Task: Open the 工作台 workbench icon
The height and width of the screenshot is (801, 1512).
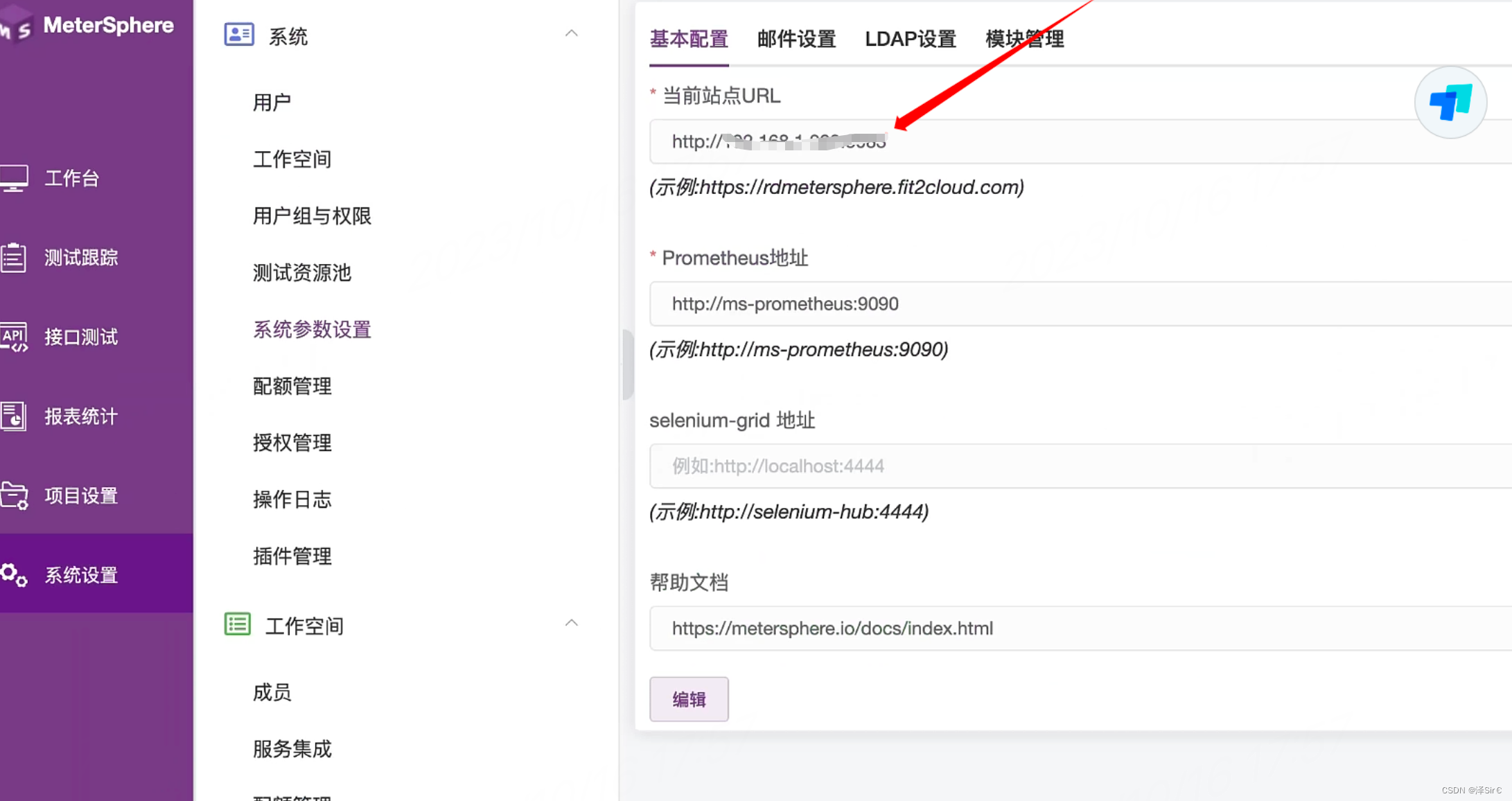Action: (x=14, y=178)
